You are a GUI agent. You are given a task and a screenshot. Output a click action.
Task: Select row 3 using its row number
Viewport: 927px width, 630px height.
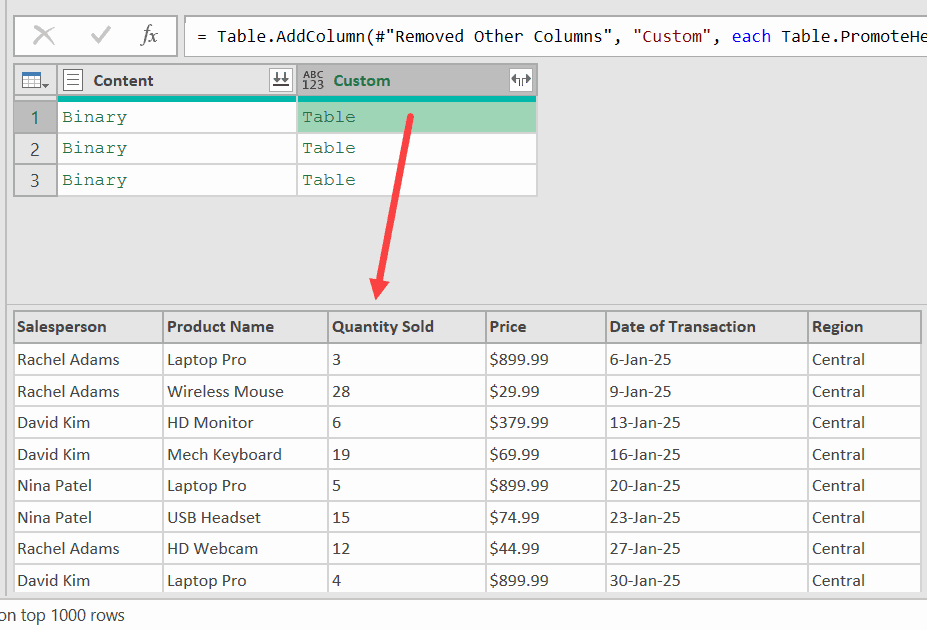tap(34, 181)
